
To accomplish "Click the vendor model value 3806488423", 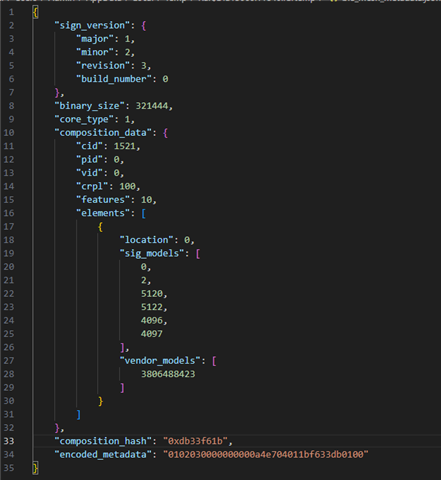I will [168, 374].
